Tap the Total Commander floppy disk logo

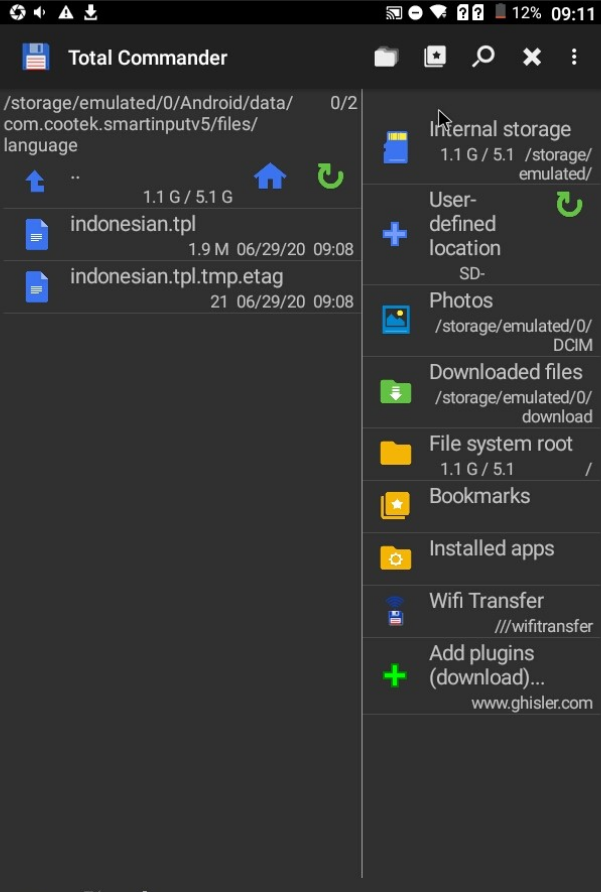(36, 57)
